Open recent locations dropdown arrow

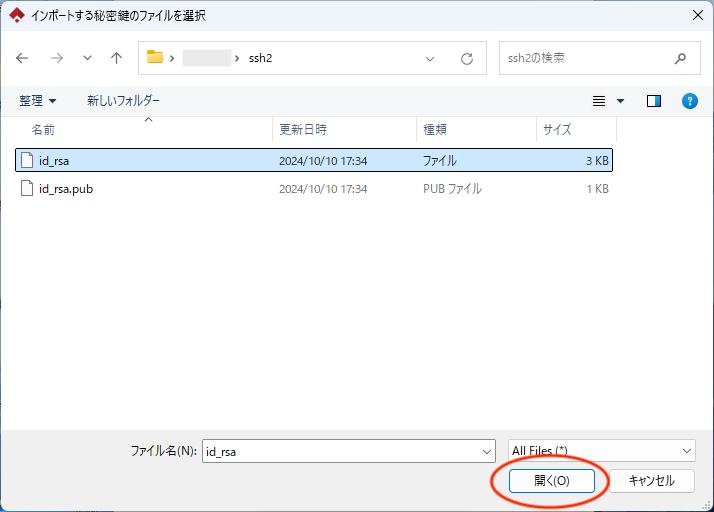[87, 58]
